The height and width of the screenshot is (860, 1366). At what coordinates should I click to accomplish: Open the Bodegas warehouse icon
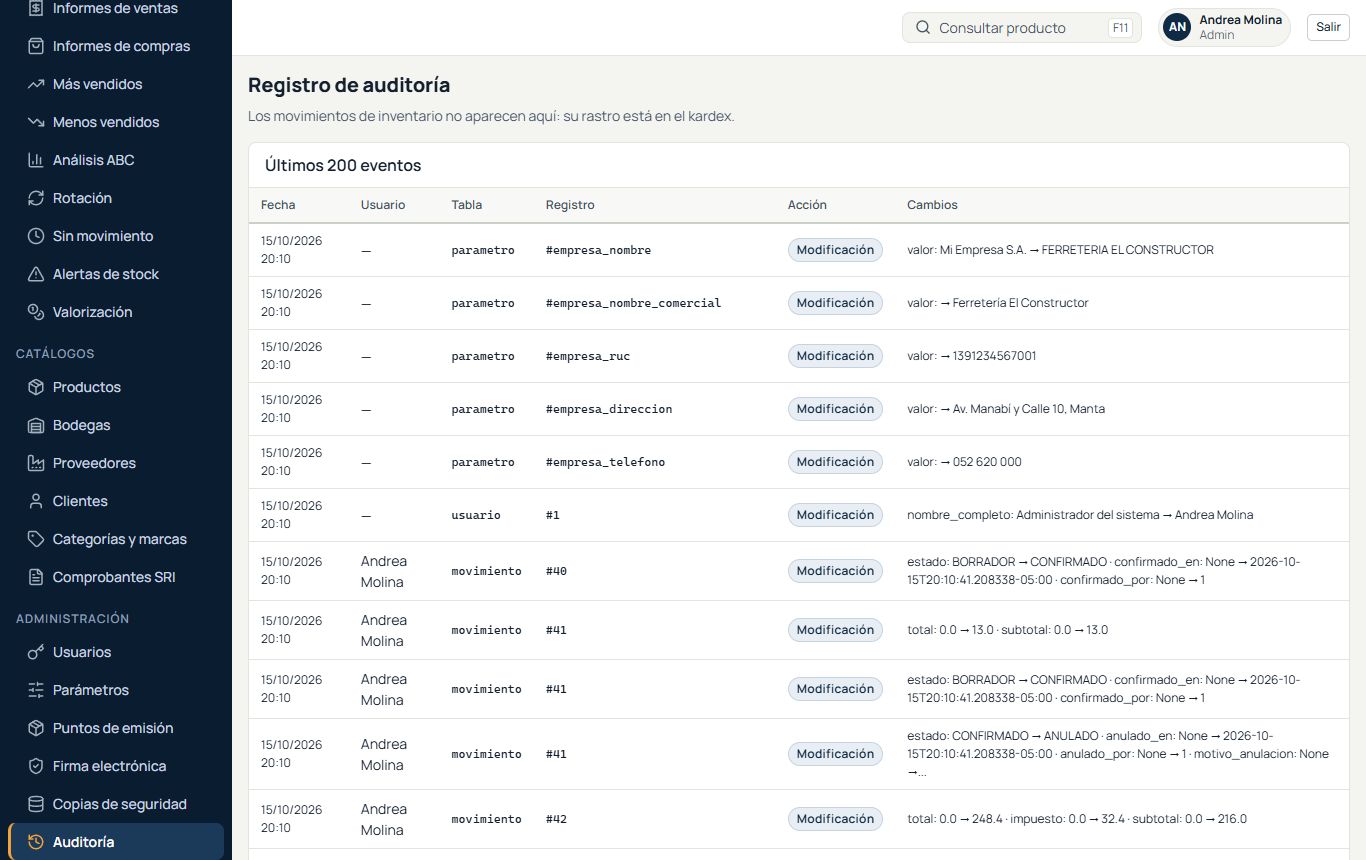click(x=36, y=425)
